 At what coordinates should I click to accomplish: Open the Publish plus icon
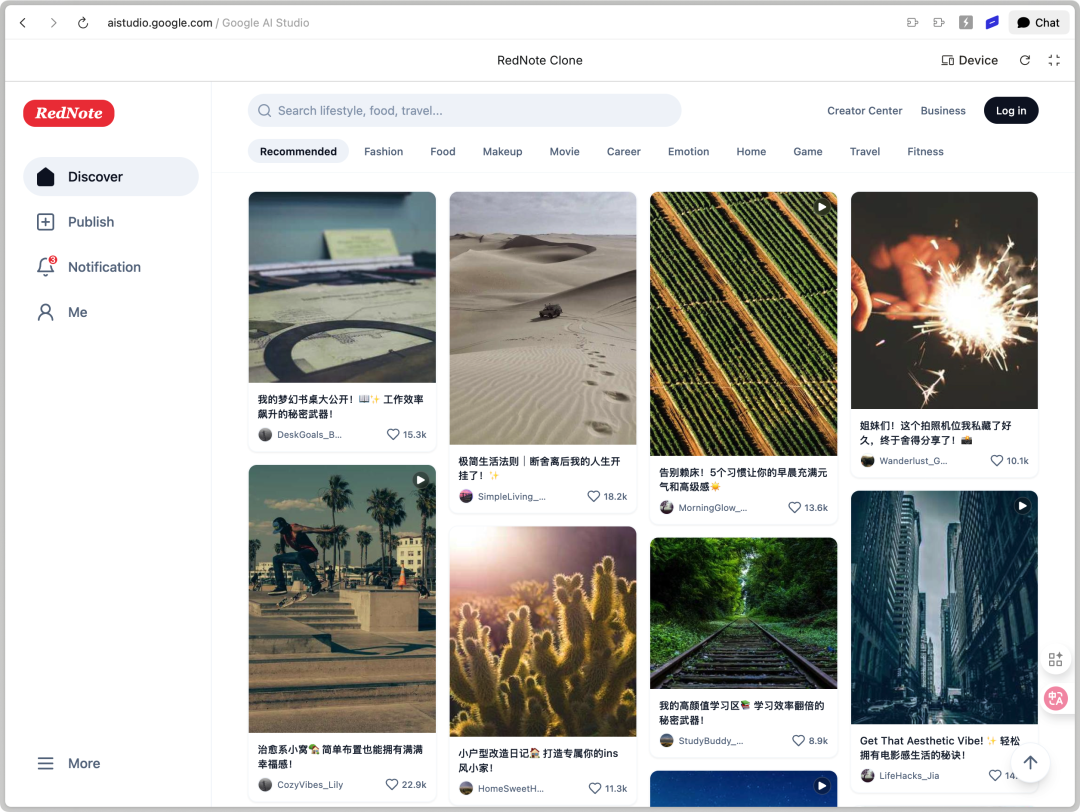coord(45,221)
